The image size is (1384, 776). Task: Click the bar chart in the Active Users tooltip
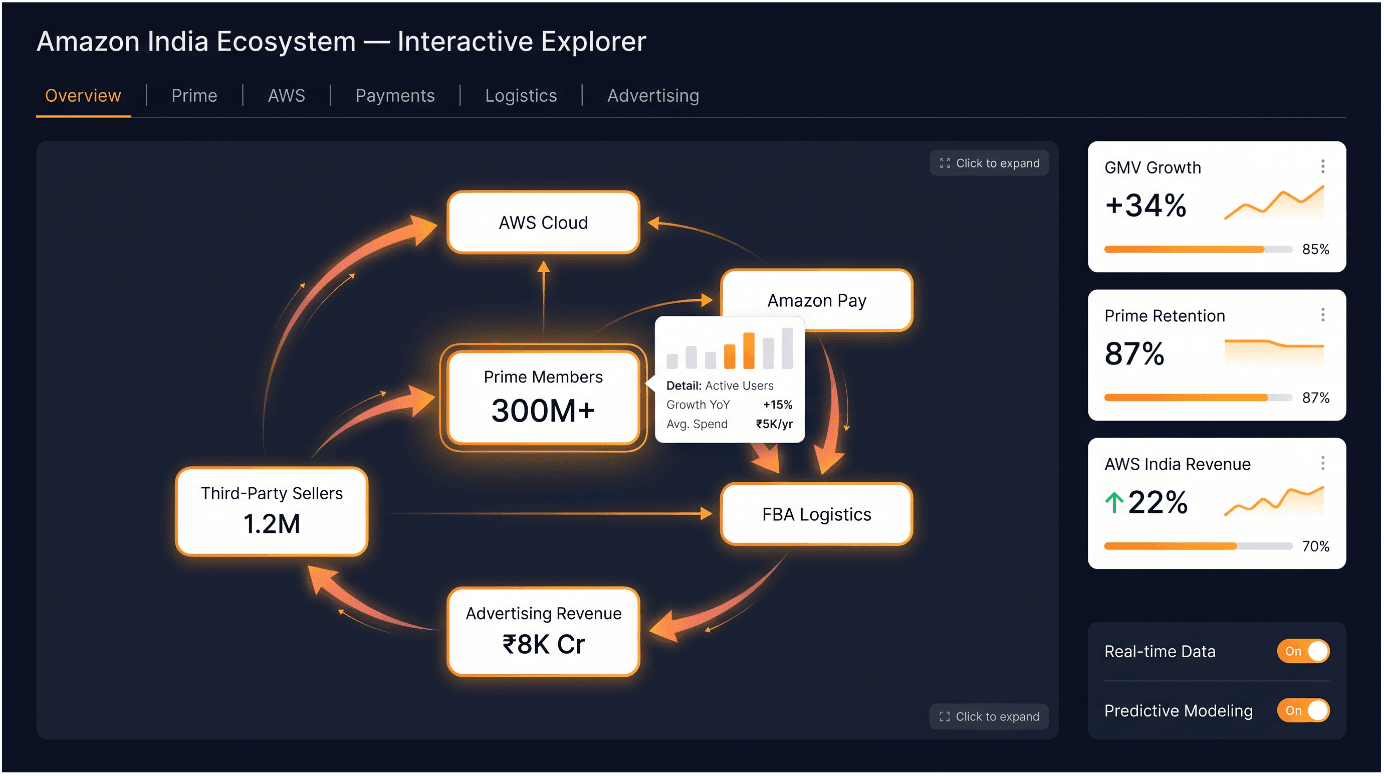(x=730, y=348)
